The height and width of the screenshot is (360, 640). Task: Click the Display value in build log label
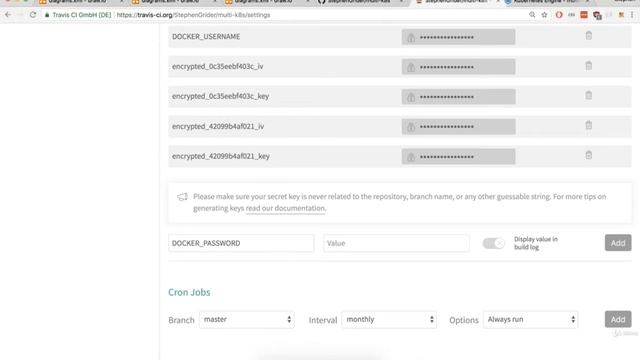pos(536,243)
